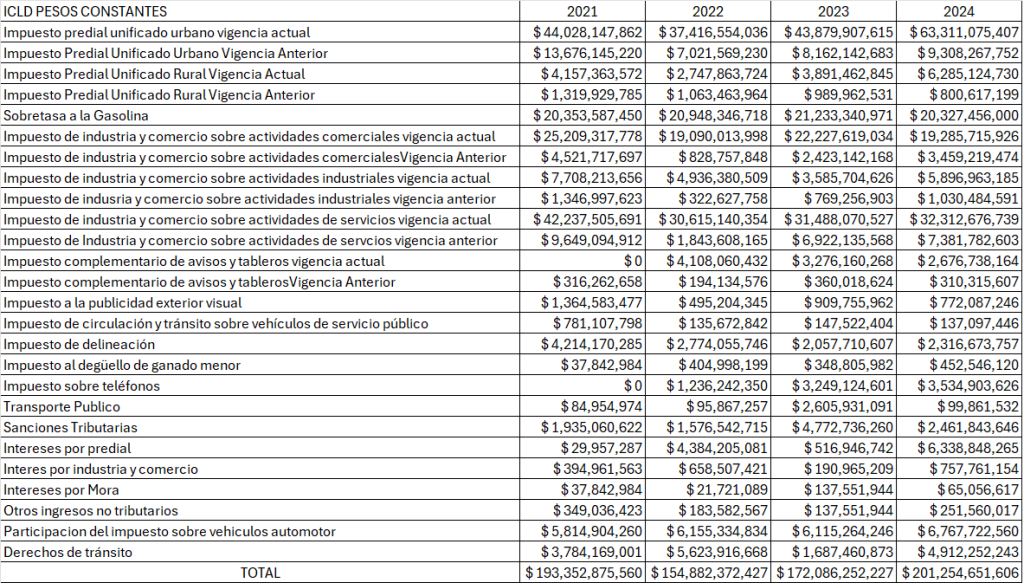
Task: Select the ICLD PESOS CONSTANTES header cell
Action: coord(85,11)
